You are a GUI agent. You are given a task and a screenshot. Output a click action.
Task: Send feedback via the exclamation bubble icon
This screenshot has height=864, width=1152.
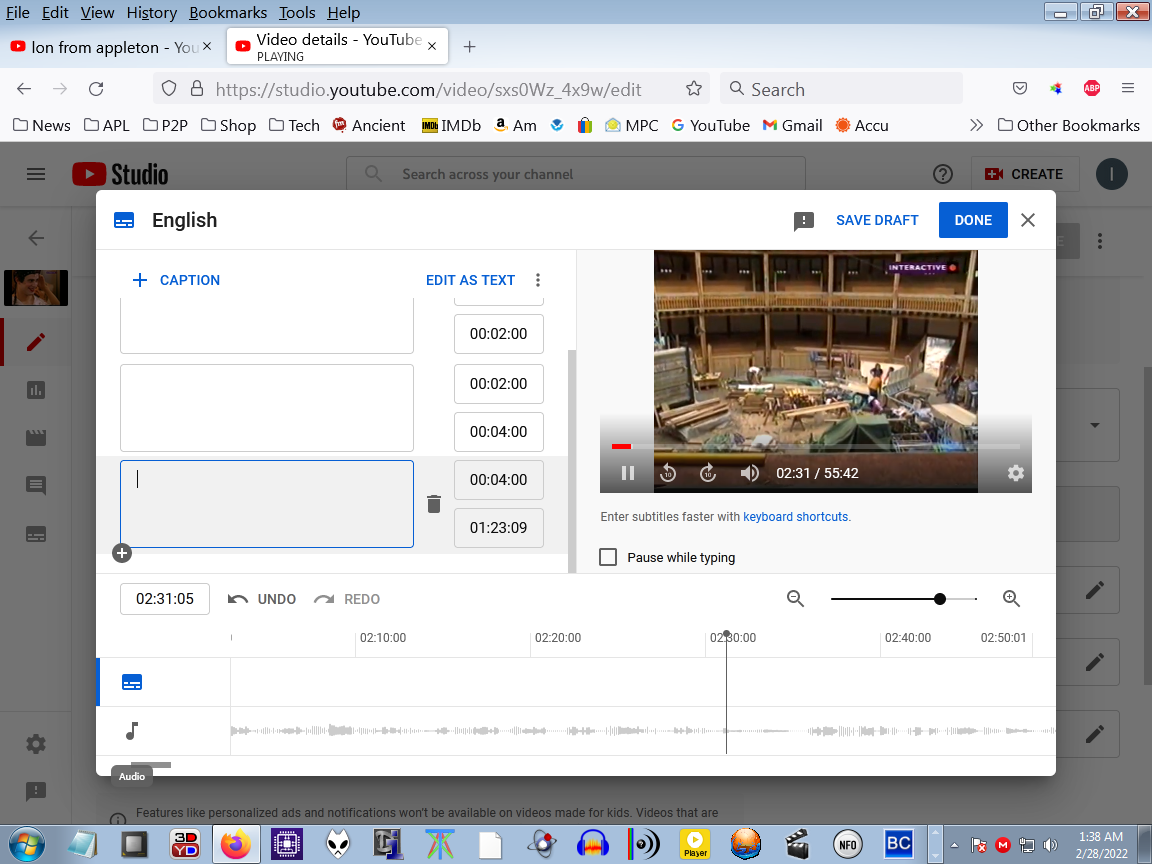click(804, 221)
